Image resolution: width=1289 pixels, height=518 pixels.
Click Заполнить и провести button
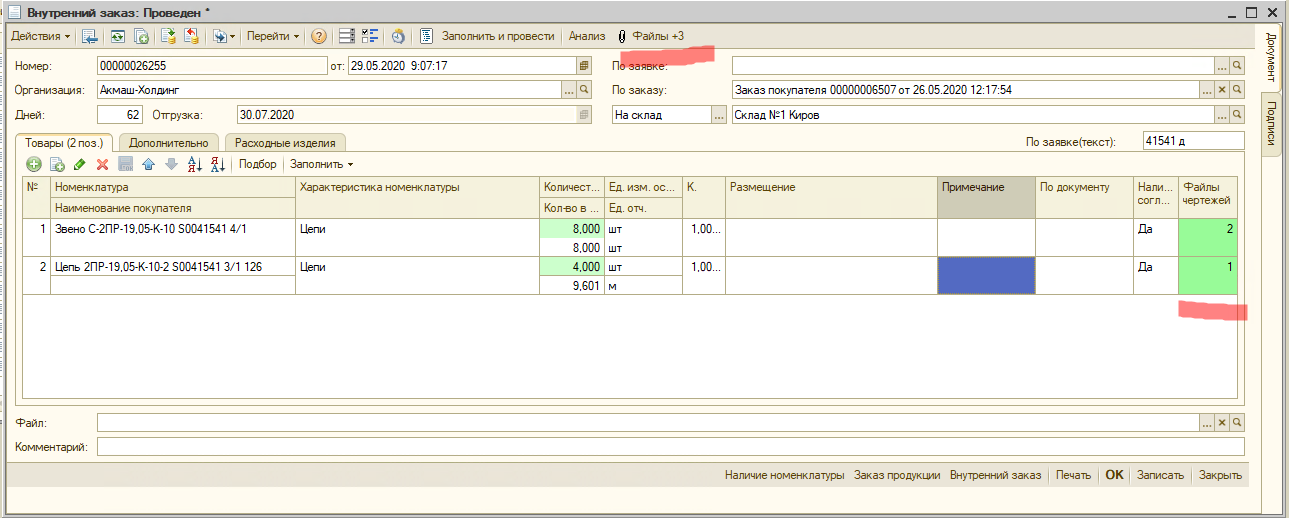pos(496,36)
